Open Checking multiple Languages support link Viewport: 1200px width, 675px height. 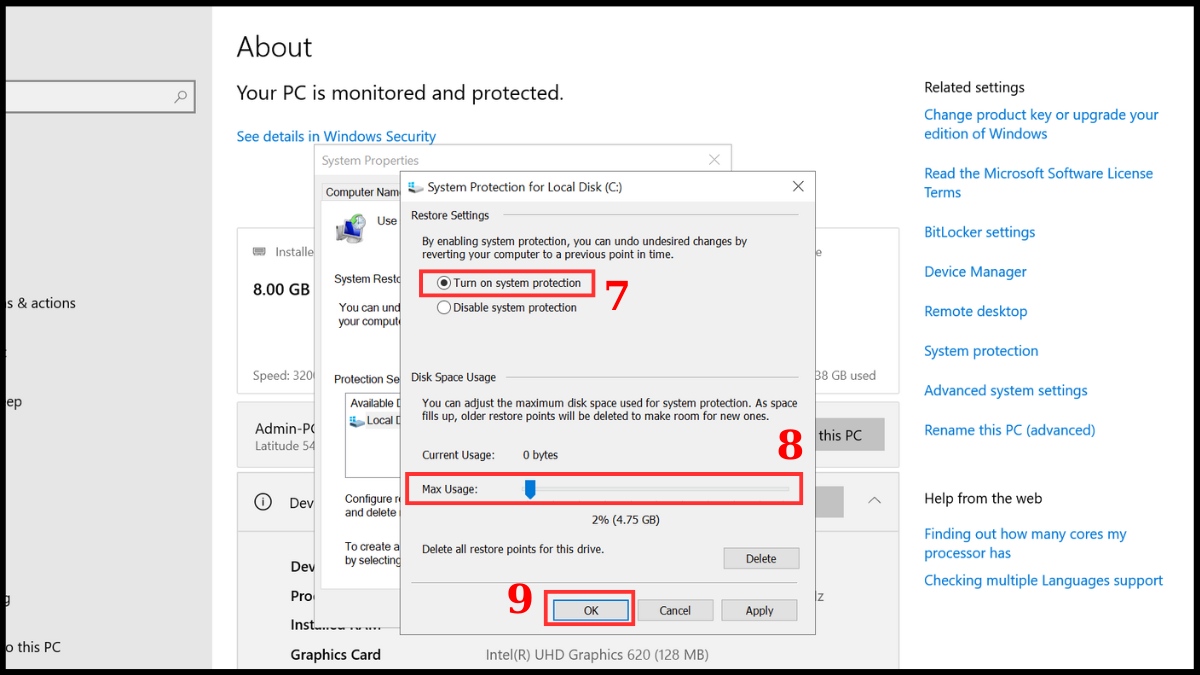click(1043, 580)
